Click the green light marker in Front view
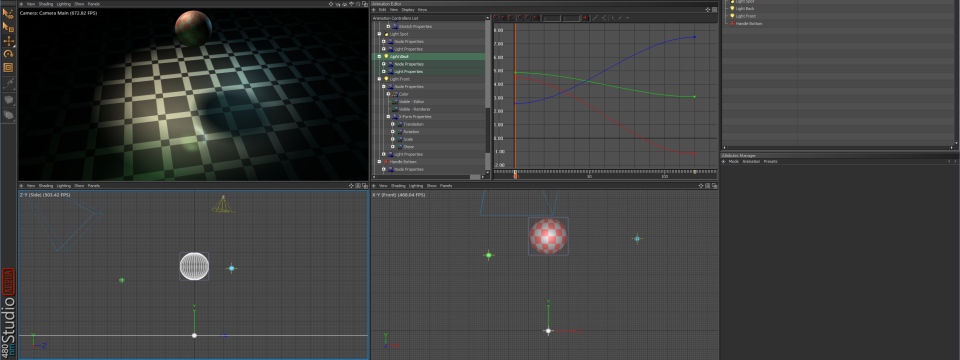The height and width of the screenshot is (360, 960). click(489, 255)
